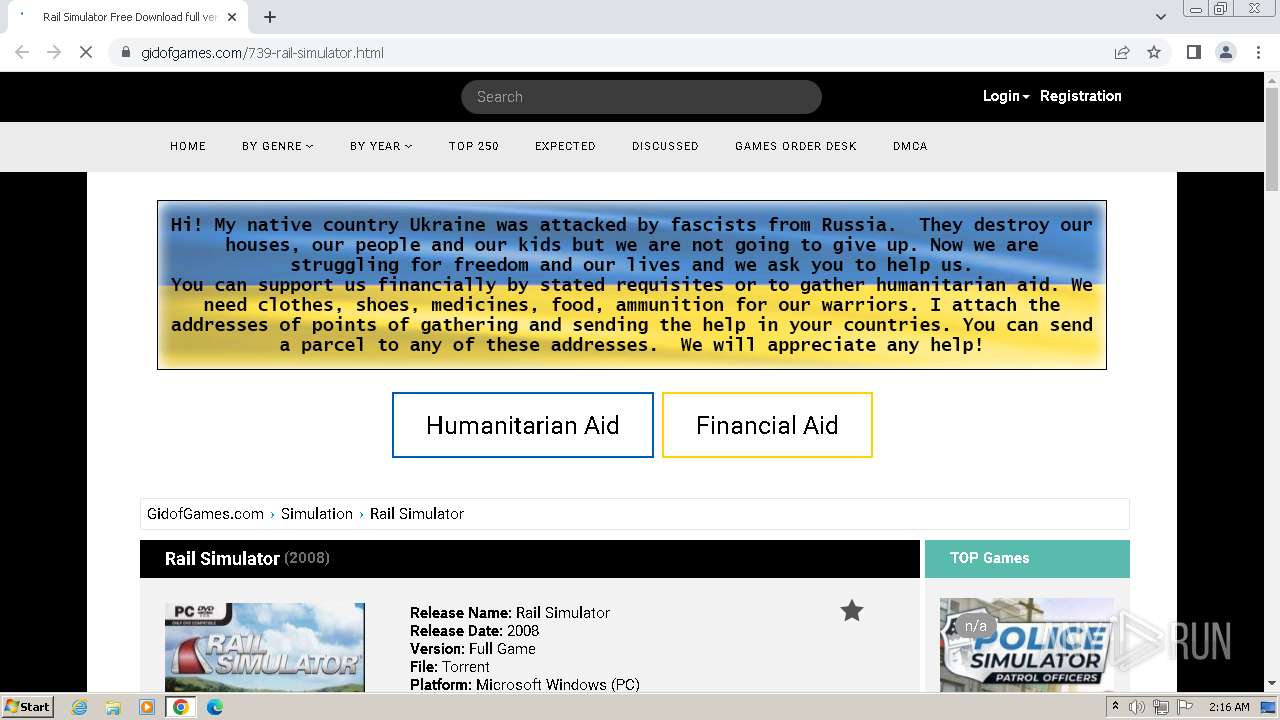Open the Chrome profile icon
The image size is (1280, 720).
1225,52
